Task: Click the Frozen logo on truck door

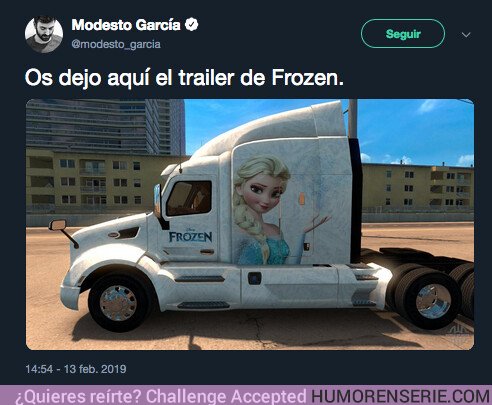Action: pyautogui.click(x=190, y=236)
